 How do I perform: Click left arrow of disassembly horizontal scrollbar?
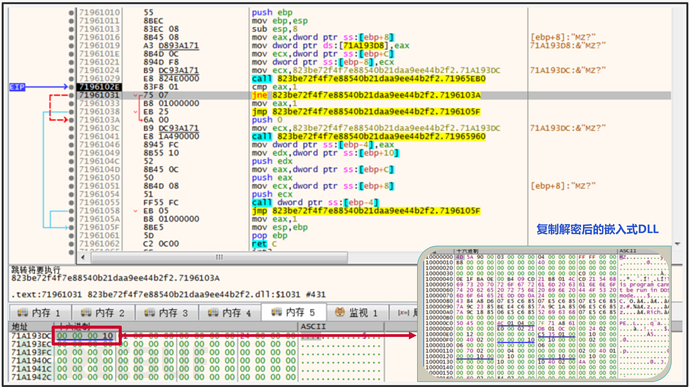point(83,257)
